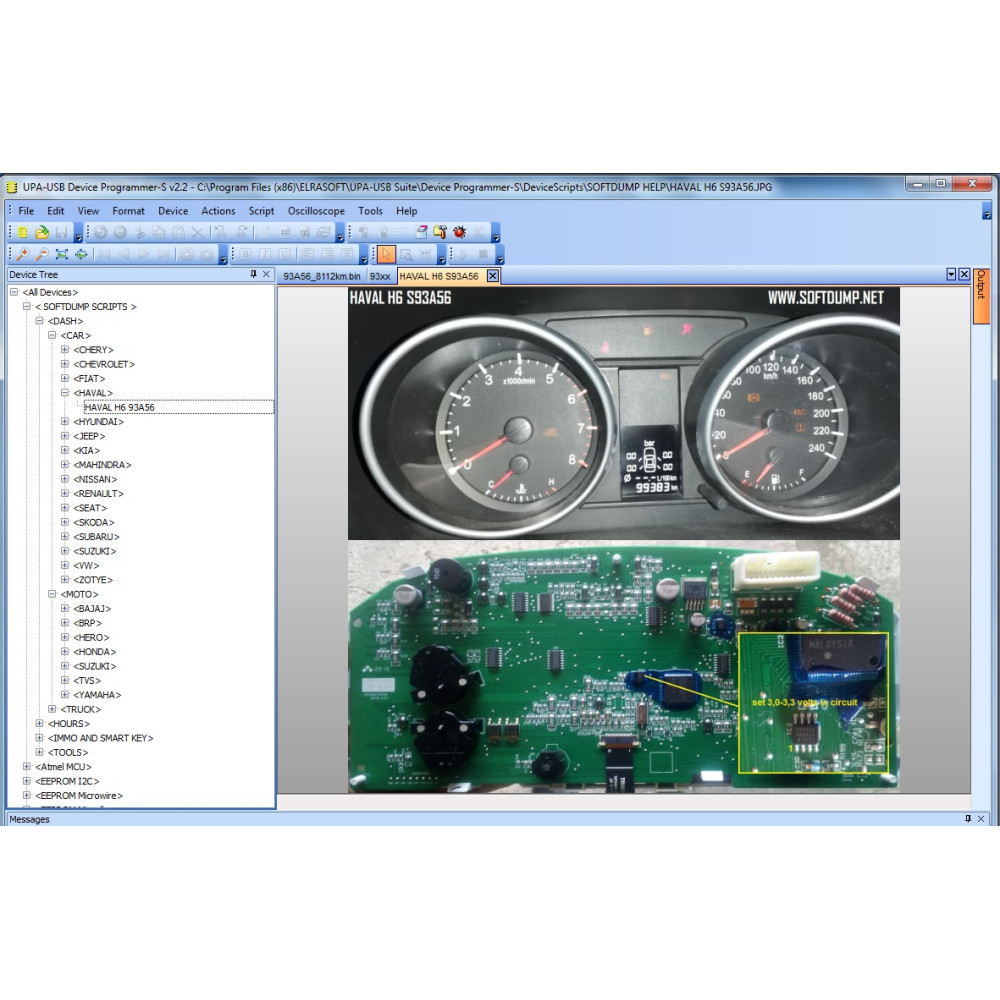Open the Tools menu
This screenshot has height=1000, width=1000.
[x=370, y=211]
